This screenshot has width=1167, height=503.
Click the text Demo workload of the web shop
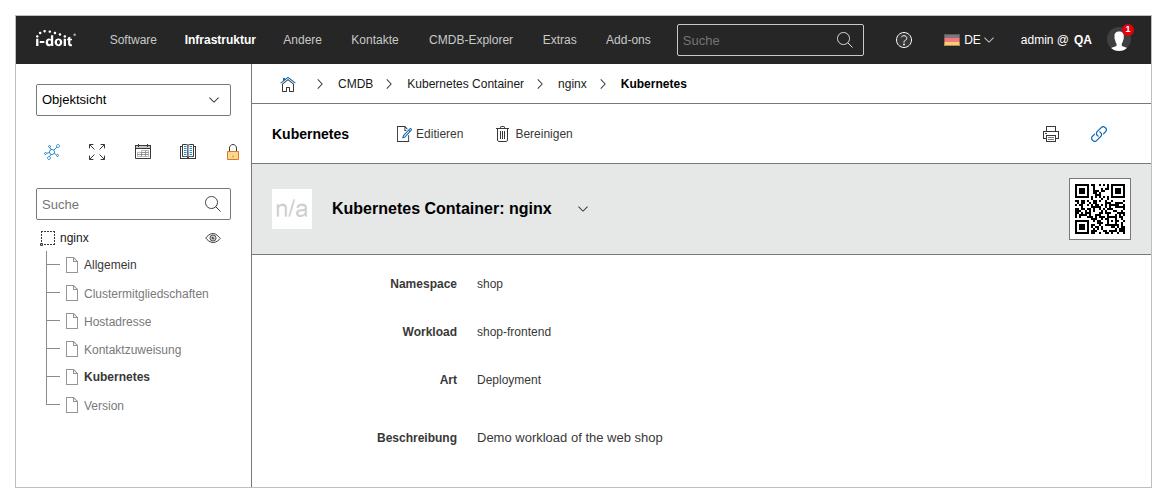[569, 438]
